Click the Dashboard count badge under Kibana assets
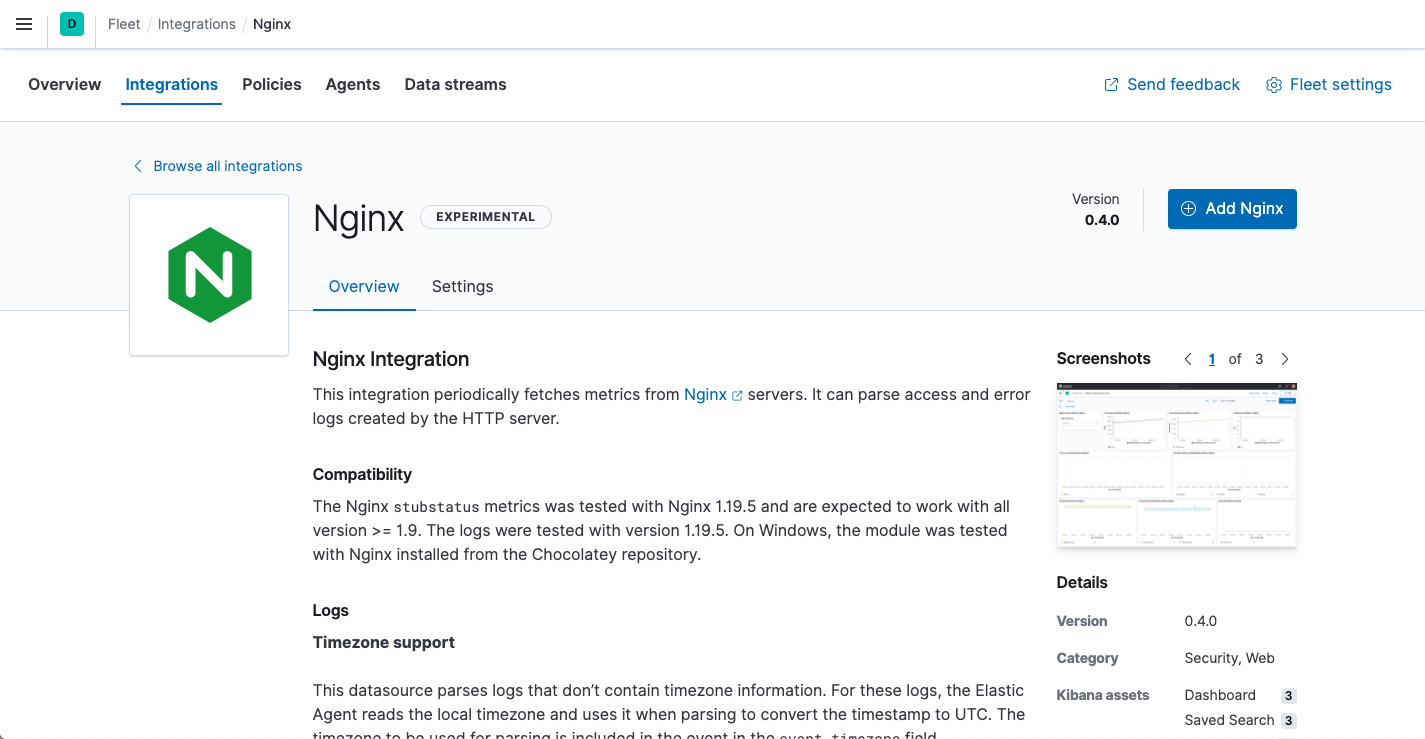 pyautogui.click(x=1288, y=695)
